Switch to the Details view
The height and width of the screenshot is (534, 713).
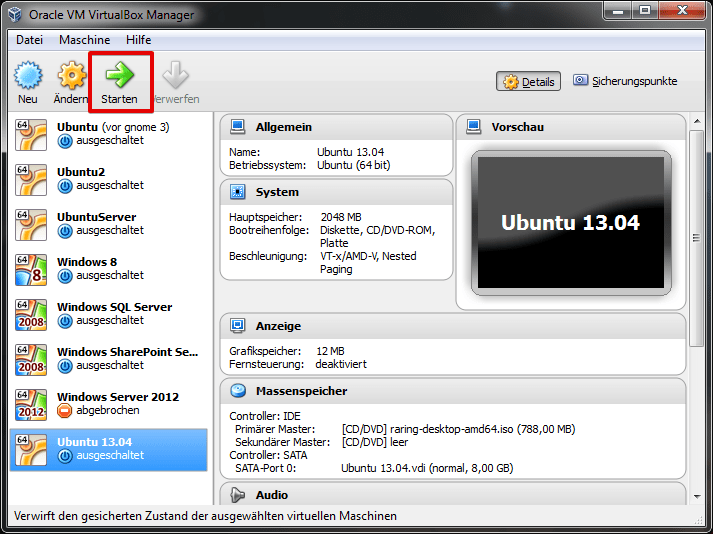[x=528, y=82]
